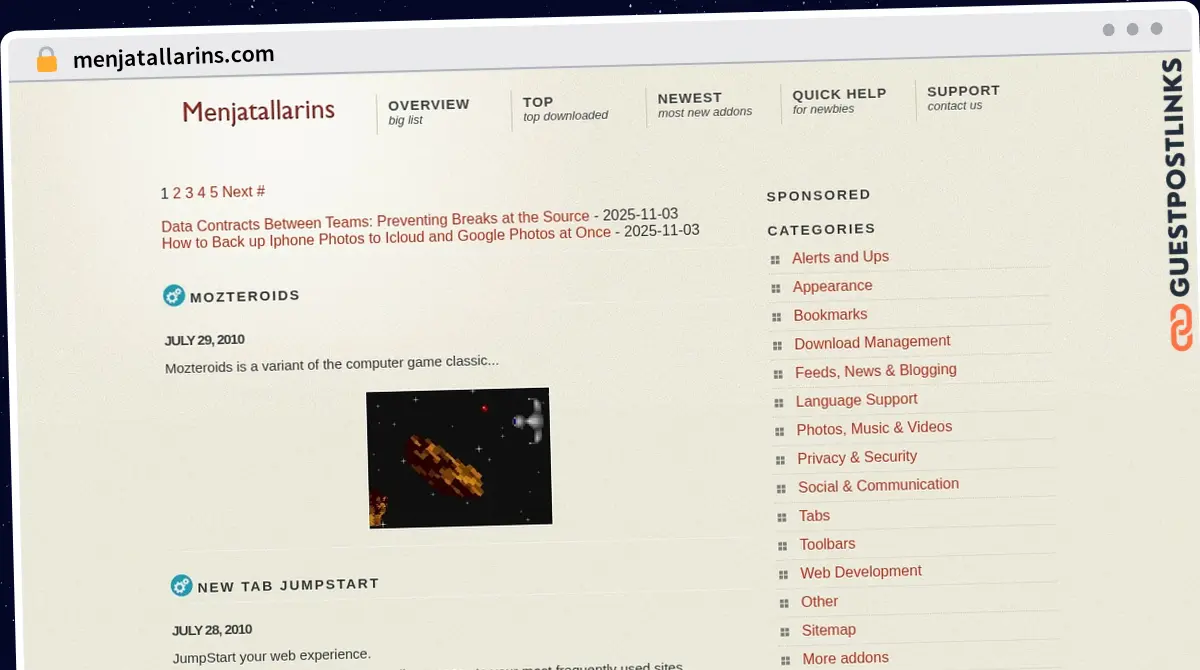Click the Mozteroids description text
1200x670 pixels.
coord(332,364)
